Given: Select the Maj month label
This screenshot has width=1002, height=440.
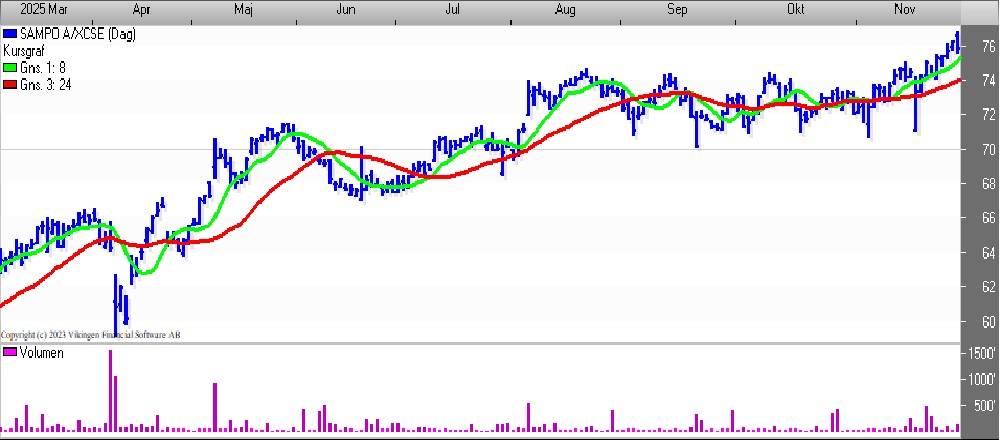Looking at the screenshot, I should coord(243,9).
